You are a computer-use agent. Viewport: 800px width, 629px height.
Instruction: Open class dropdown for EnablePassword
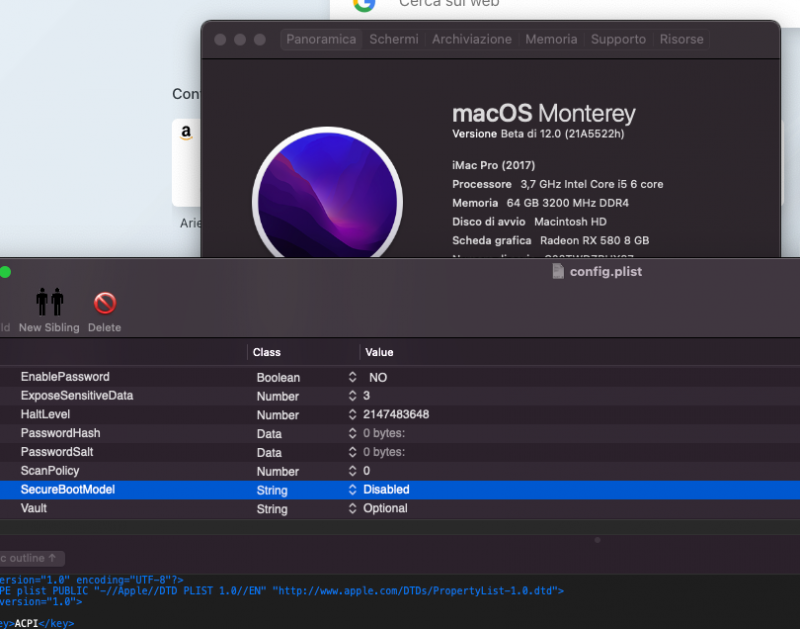click(x=352, y=378)
